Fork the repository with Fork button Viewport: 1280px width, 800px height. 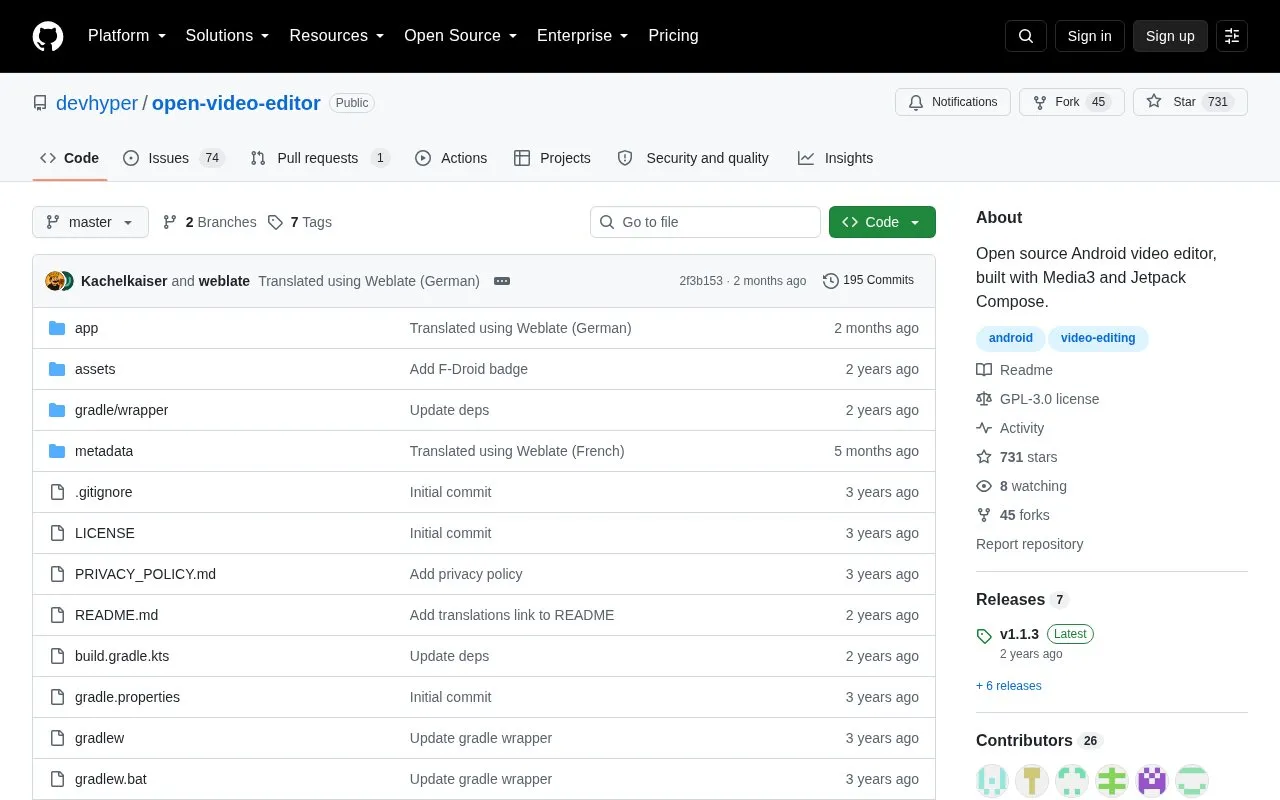tap(1072, 102)
